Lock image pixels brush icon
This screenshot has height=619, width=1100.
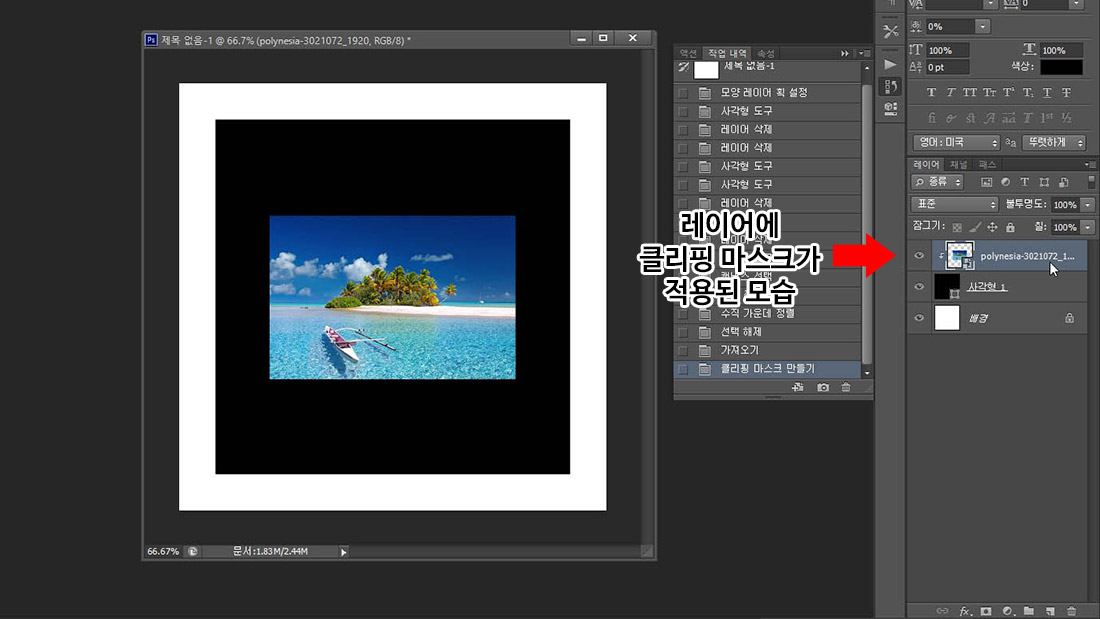pos(975,227)
